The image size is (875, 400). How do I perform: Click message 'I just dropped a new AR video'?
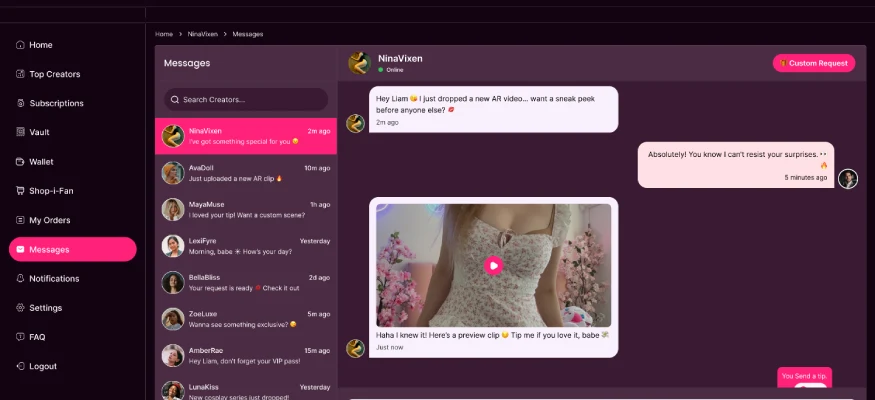[493, 109]
